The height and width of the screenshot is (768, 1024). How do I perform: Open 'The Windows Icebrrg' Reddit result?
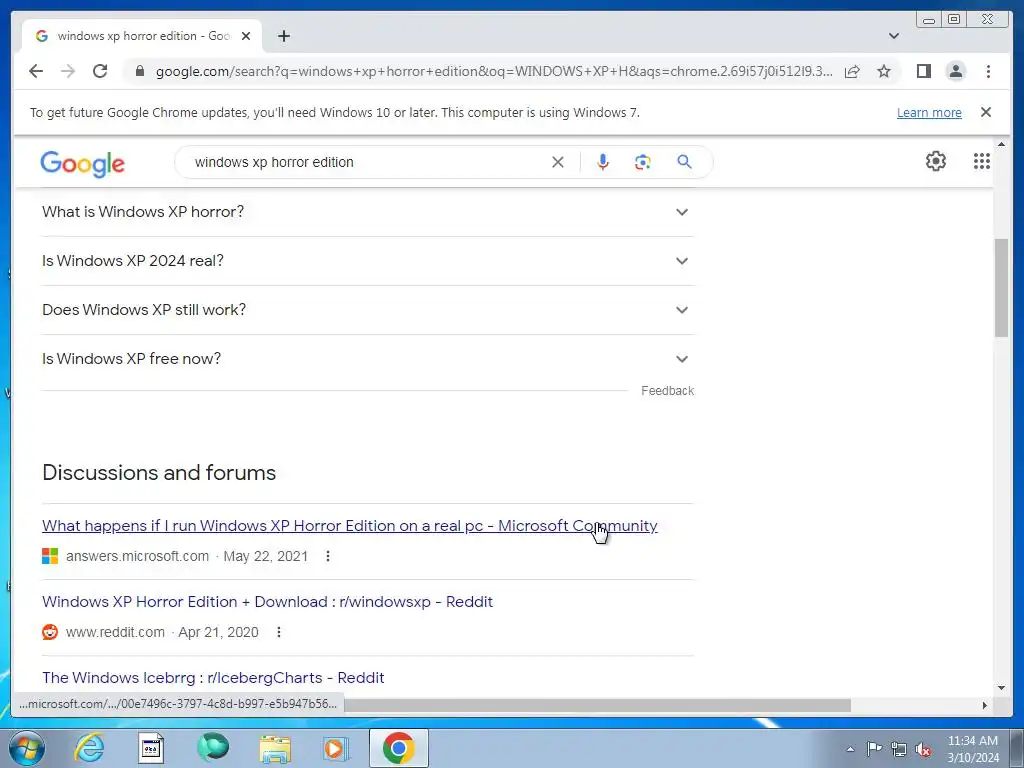coord(213,677)
